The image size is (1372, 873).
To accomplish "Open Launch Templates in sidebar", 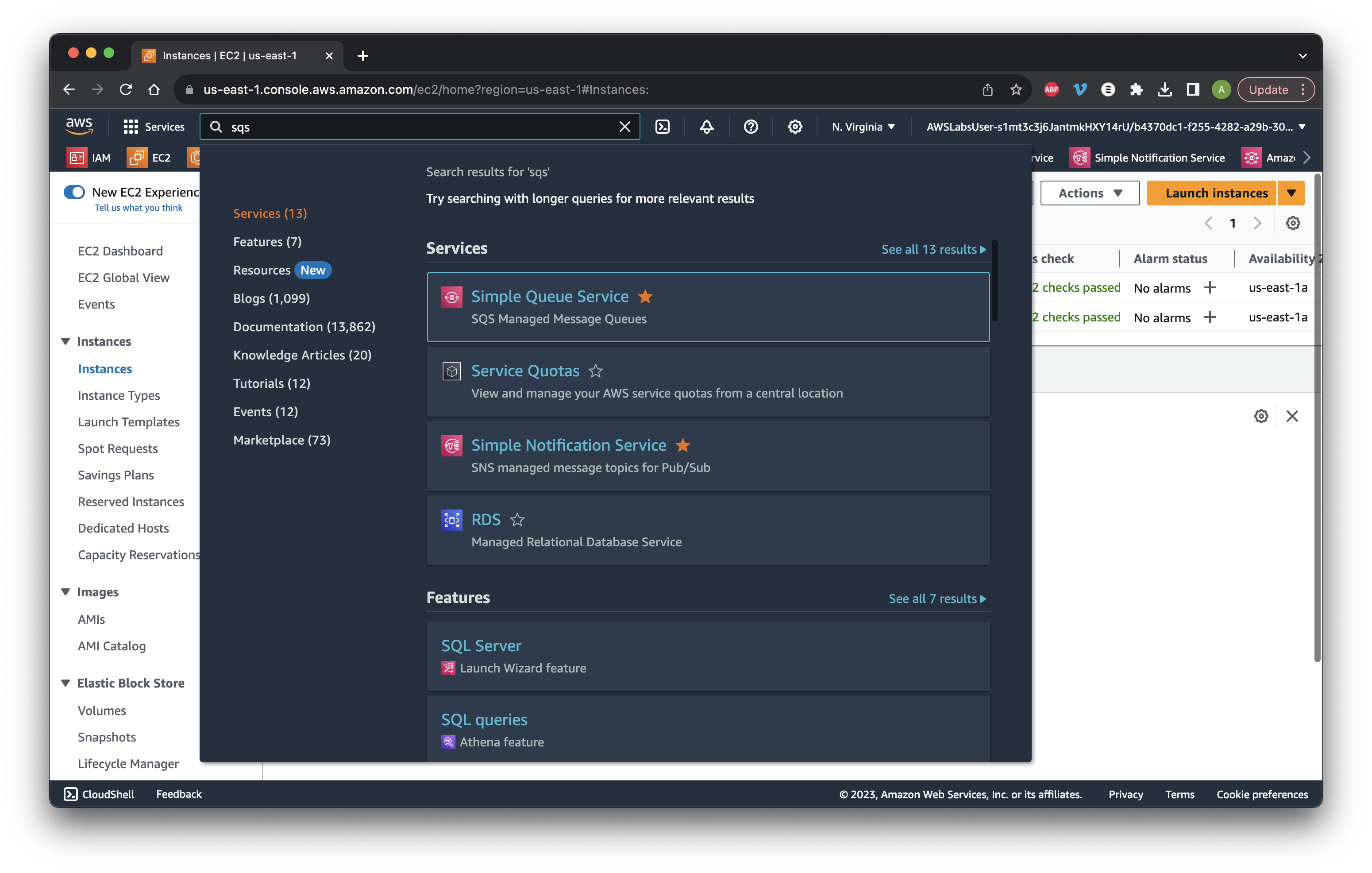I will point(129,422).
